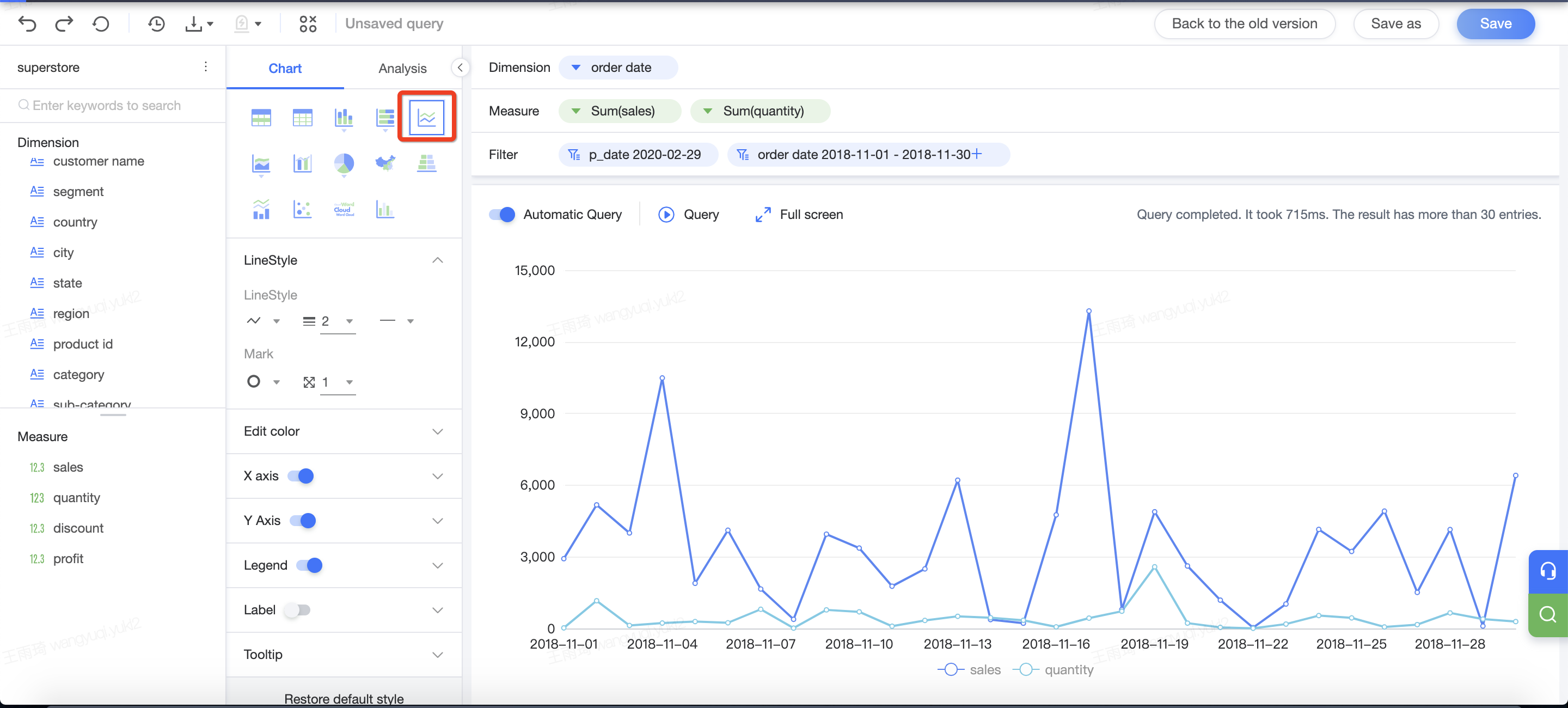Screen dimensions: 1568x708
Task: Run the query with the Query button
Action: 688,214
